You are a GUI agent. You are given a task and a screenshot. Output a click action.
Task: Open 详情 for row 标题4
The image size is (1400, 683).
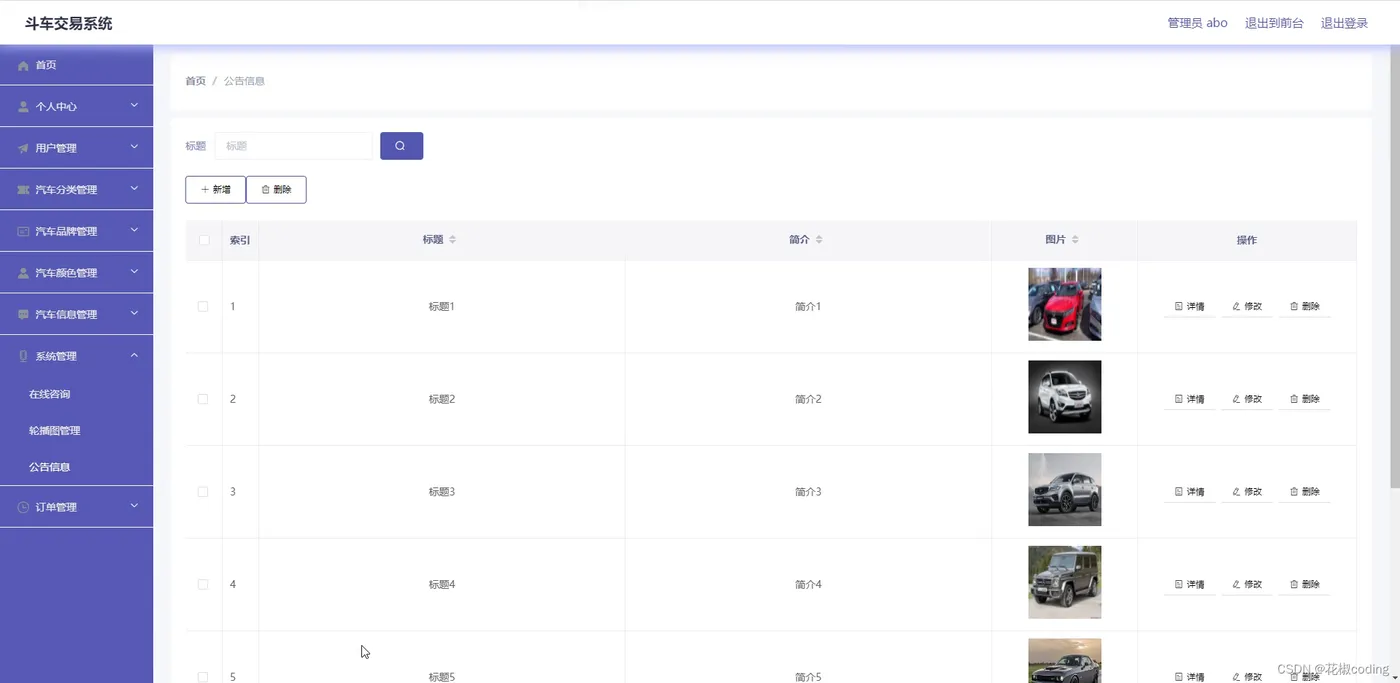coord(1190,585)
